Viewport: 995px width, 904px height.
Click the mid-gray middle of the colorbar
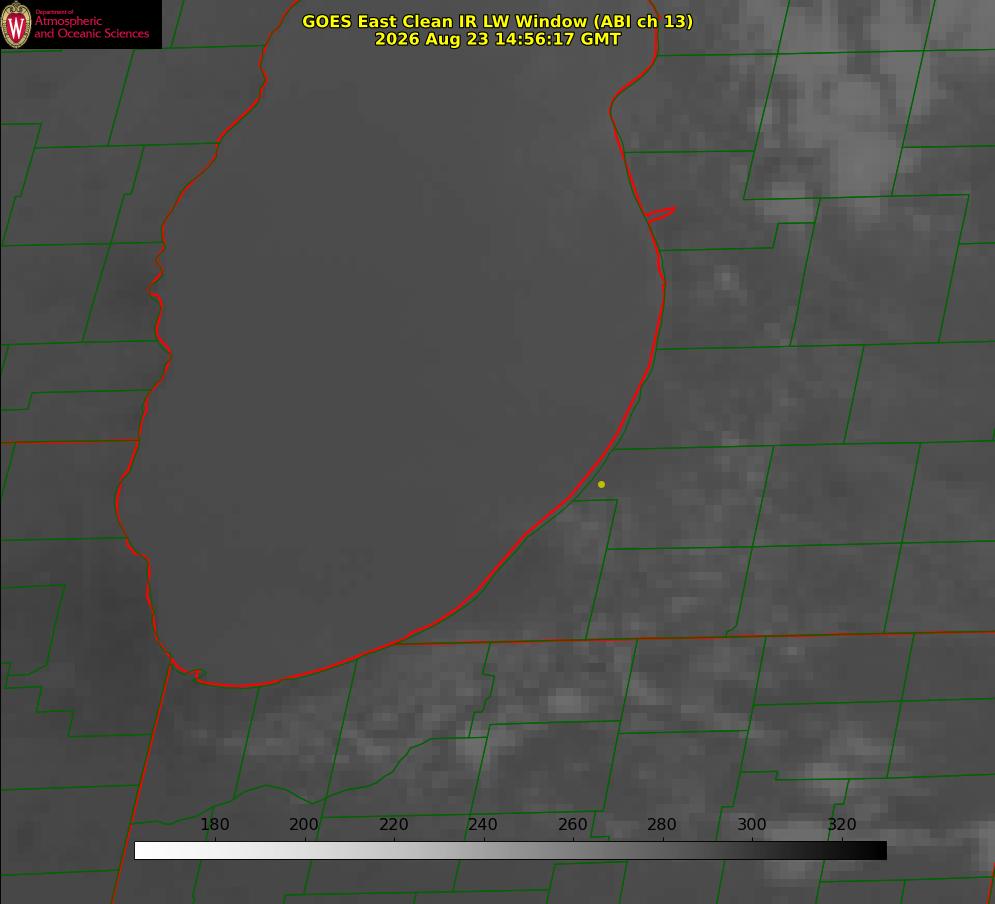[510, 851]
